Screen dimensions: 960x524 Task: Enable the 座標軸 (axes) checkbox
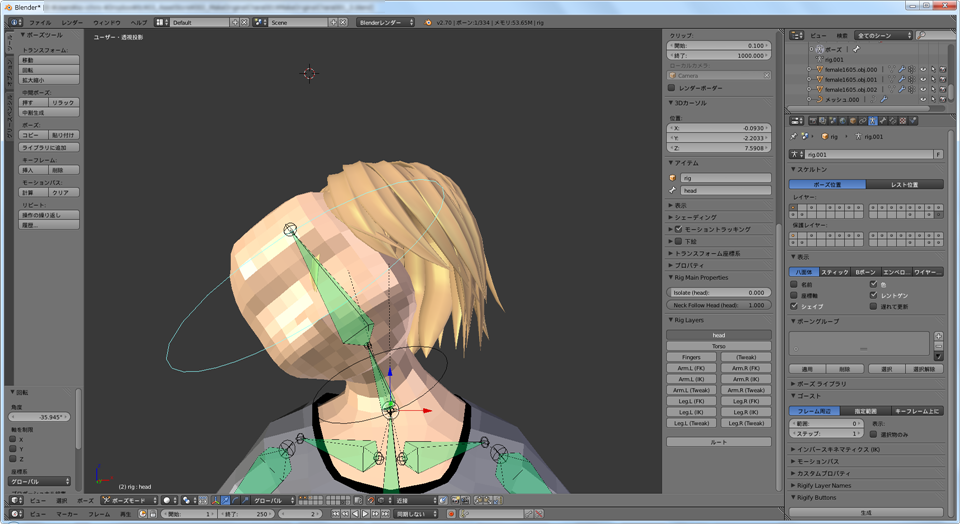pos(794,295)
